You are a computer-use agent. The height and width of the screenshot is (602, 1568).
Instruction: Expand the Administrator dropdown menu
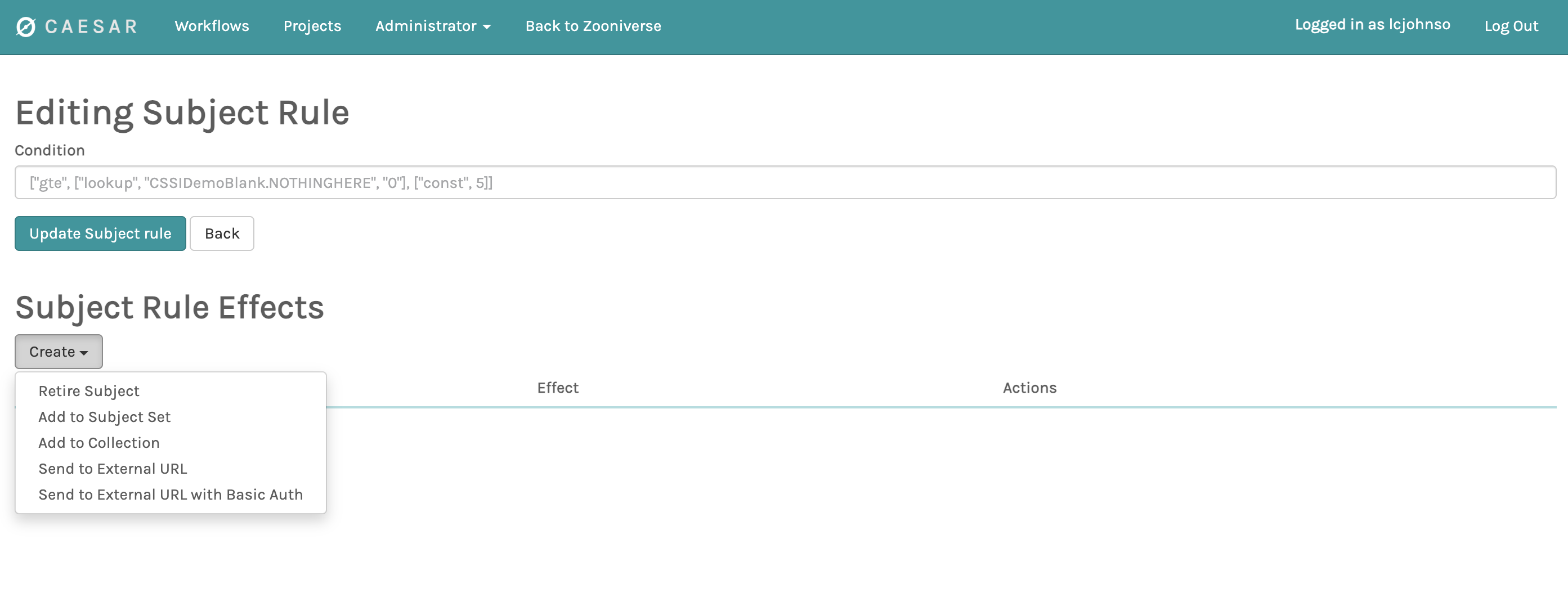point(432,26)
